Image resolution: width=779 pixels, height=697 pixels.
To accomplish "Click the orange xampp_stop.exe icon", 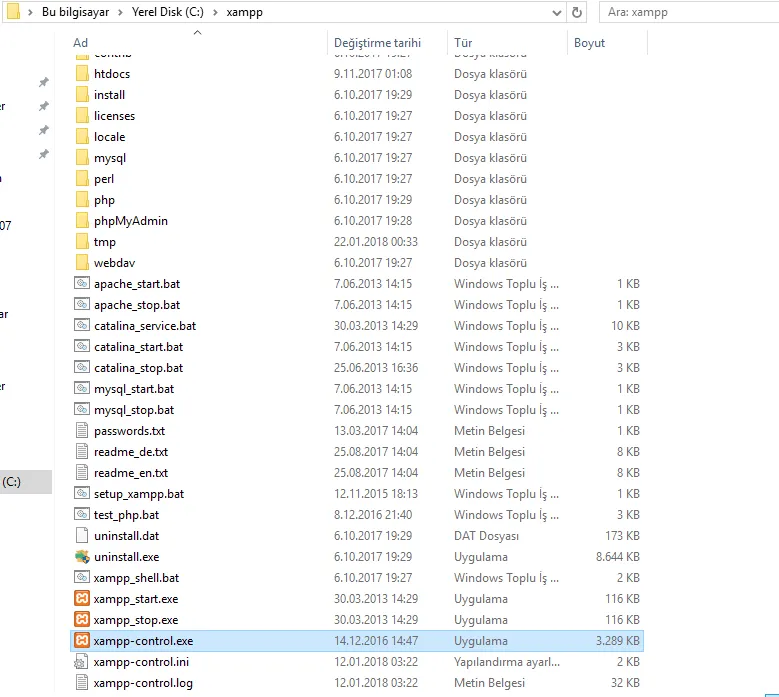I will click(x=82, y=620).
